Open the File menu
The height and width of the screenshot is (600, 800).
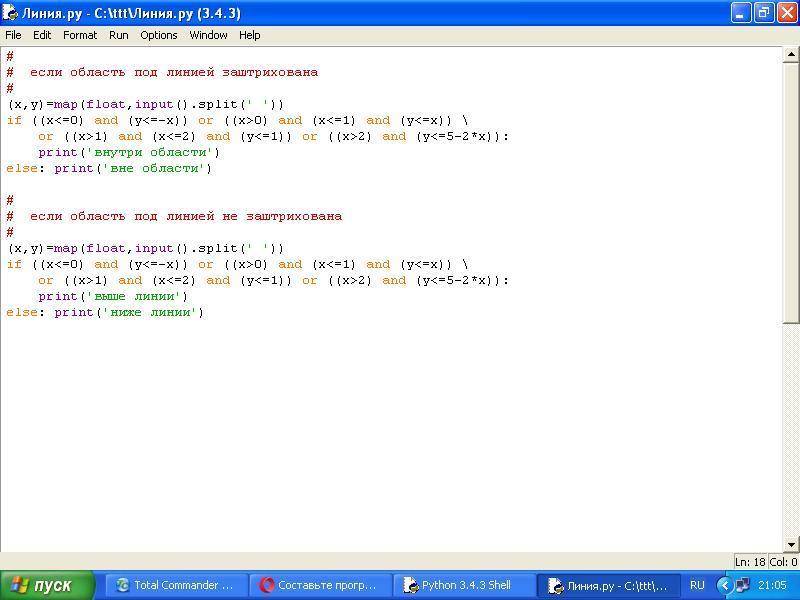pos(13,35)
